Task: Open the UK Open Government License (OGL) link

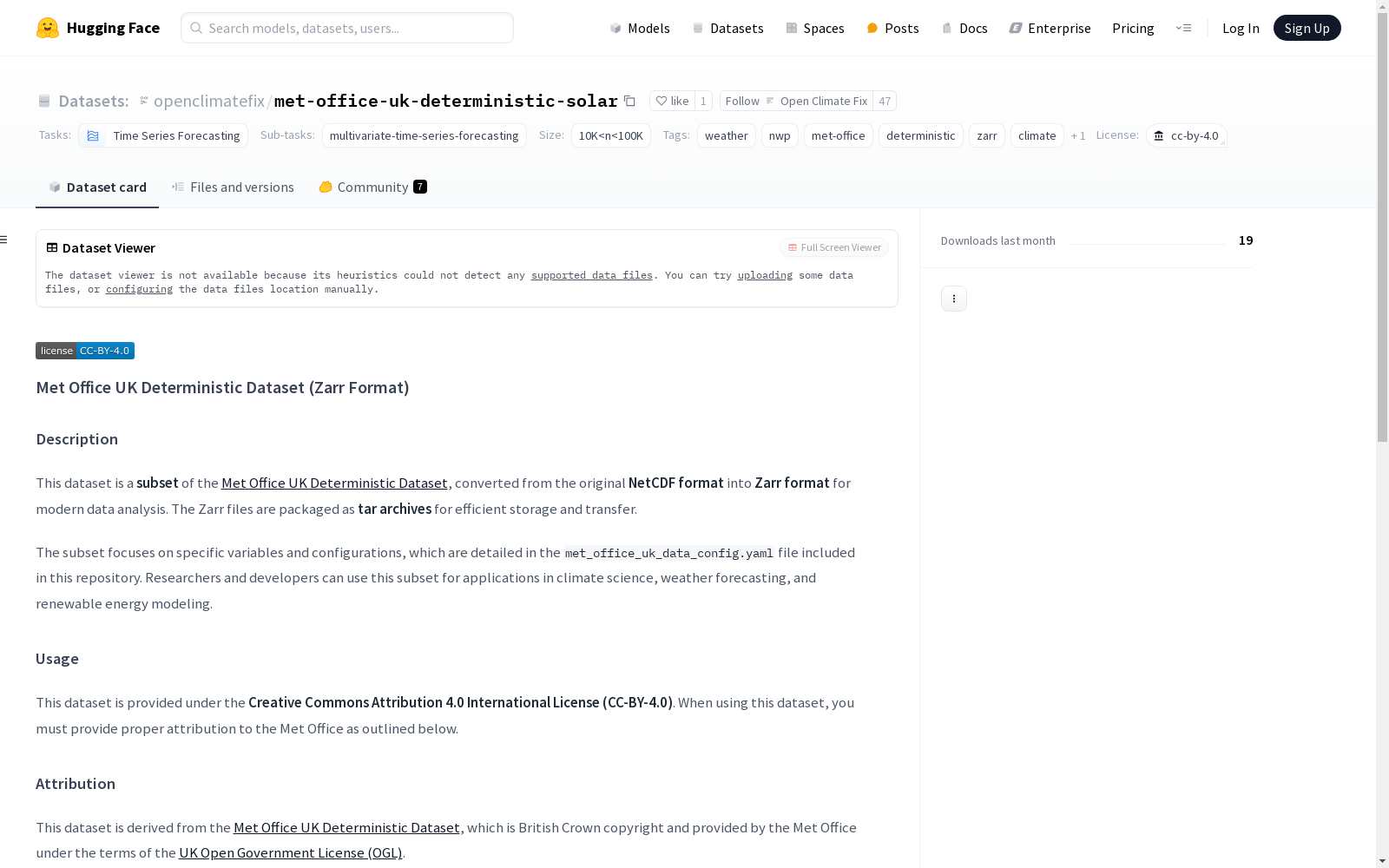Action: (290, 852)
